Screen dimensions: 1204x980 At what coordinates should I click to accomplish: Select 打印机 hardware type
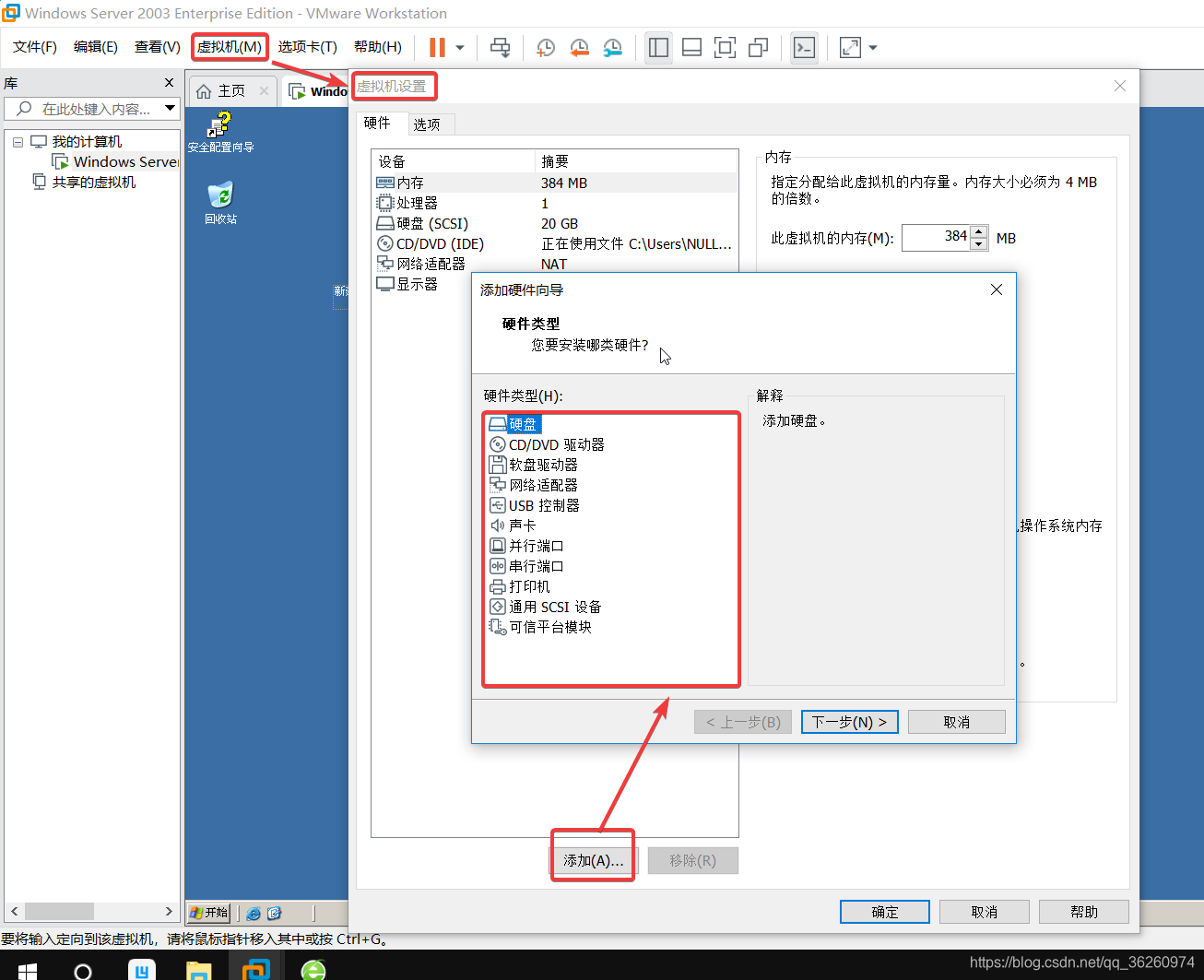point(520,586)
